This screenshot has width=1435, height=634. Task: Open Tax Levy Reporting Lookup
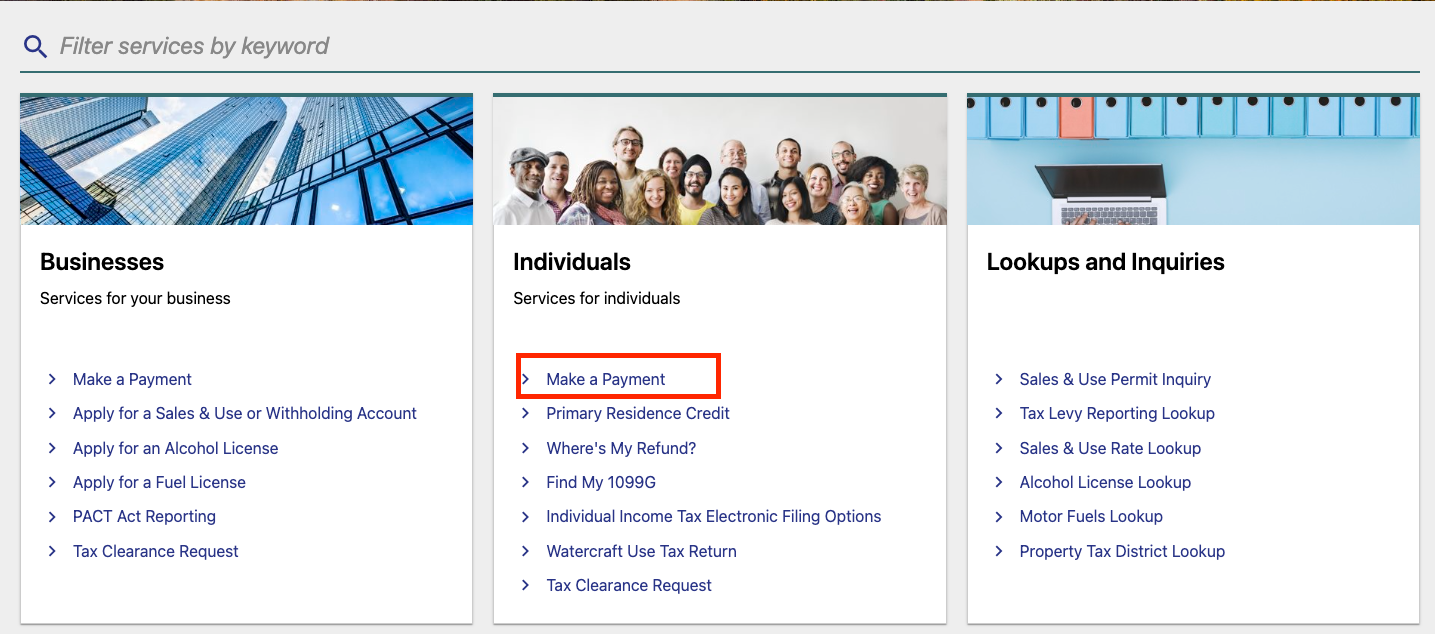coord(1117,413)
